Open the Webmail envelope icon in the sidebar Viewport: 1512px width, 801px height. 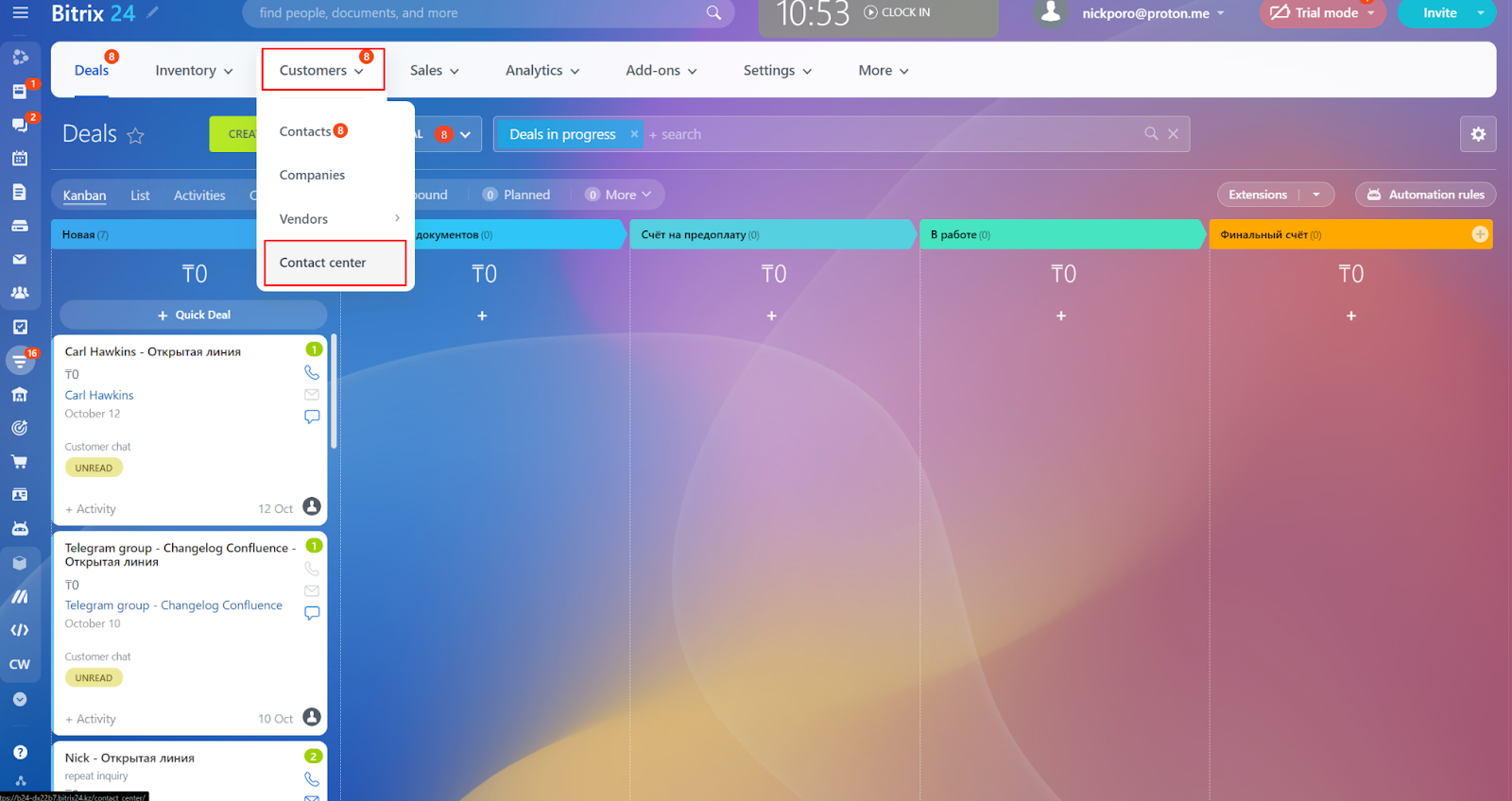[x=20, y=259]
